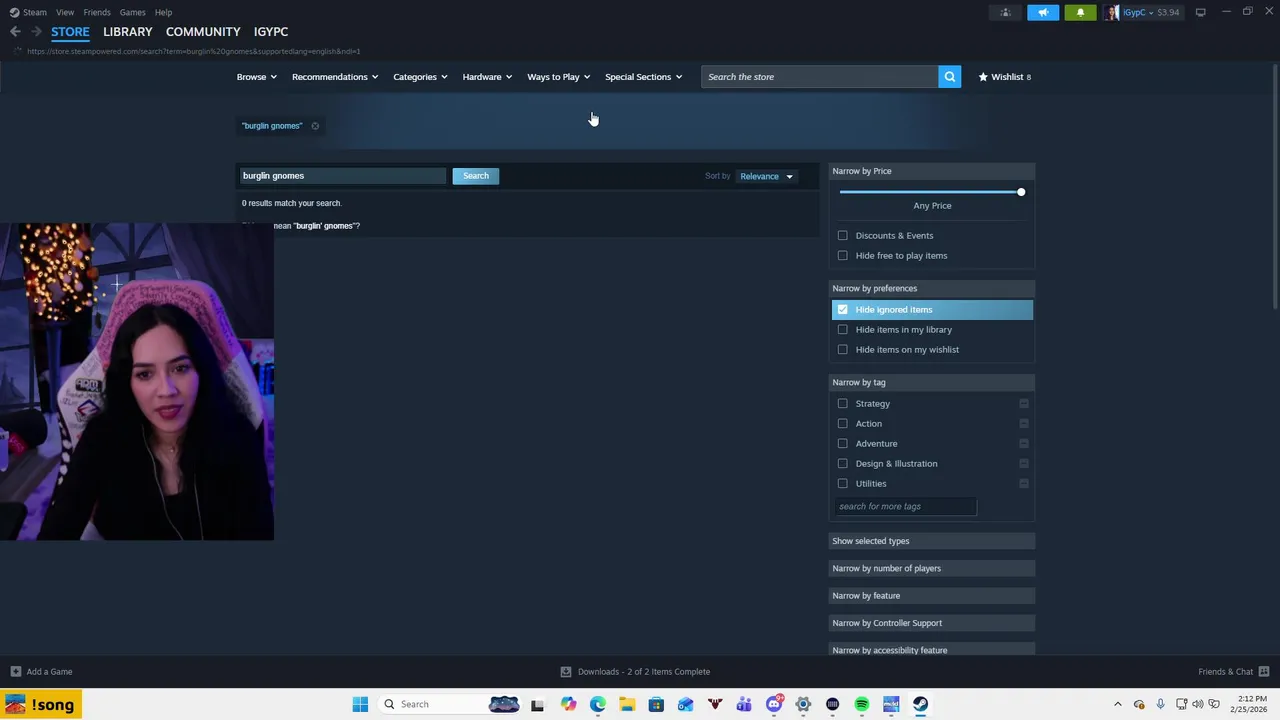Click the iGypC profile avatar
This screenshot has height=720, width=1280.
pyautogui.click(x=1112, y=12)
